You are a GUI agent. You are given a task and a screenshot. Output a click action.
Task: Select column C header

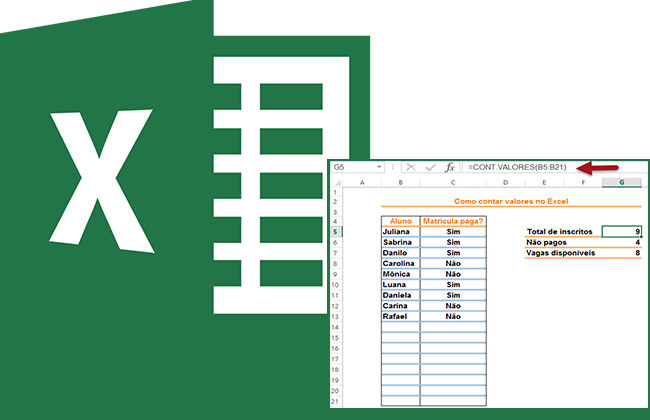click(x=453, y=182)
